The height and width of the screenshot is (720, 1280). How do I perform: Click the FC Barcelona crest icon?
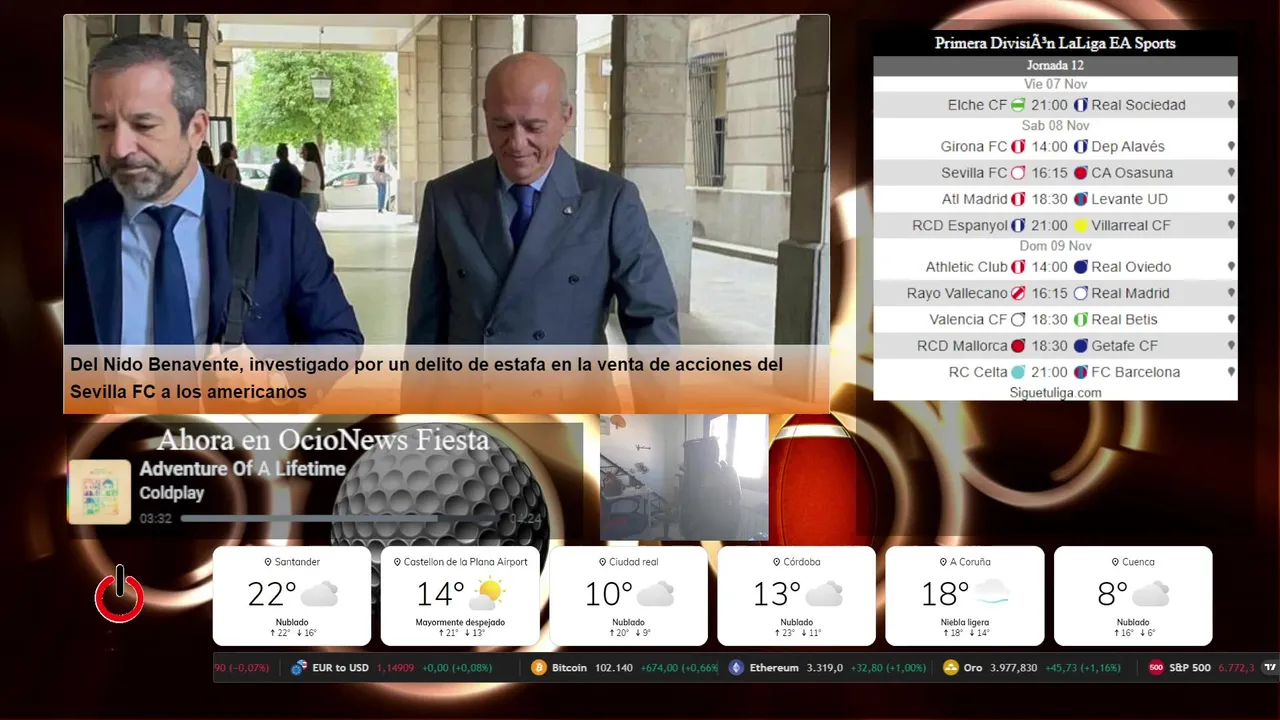(x=1080, y=372)
